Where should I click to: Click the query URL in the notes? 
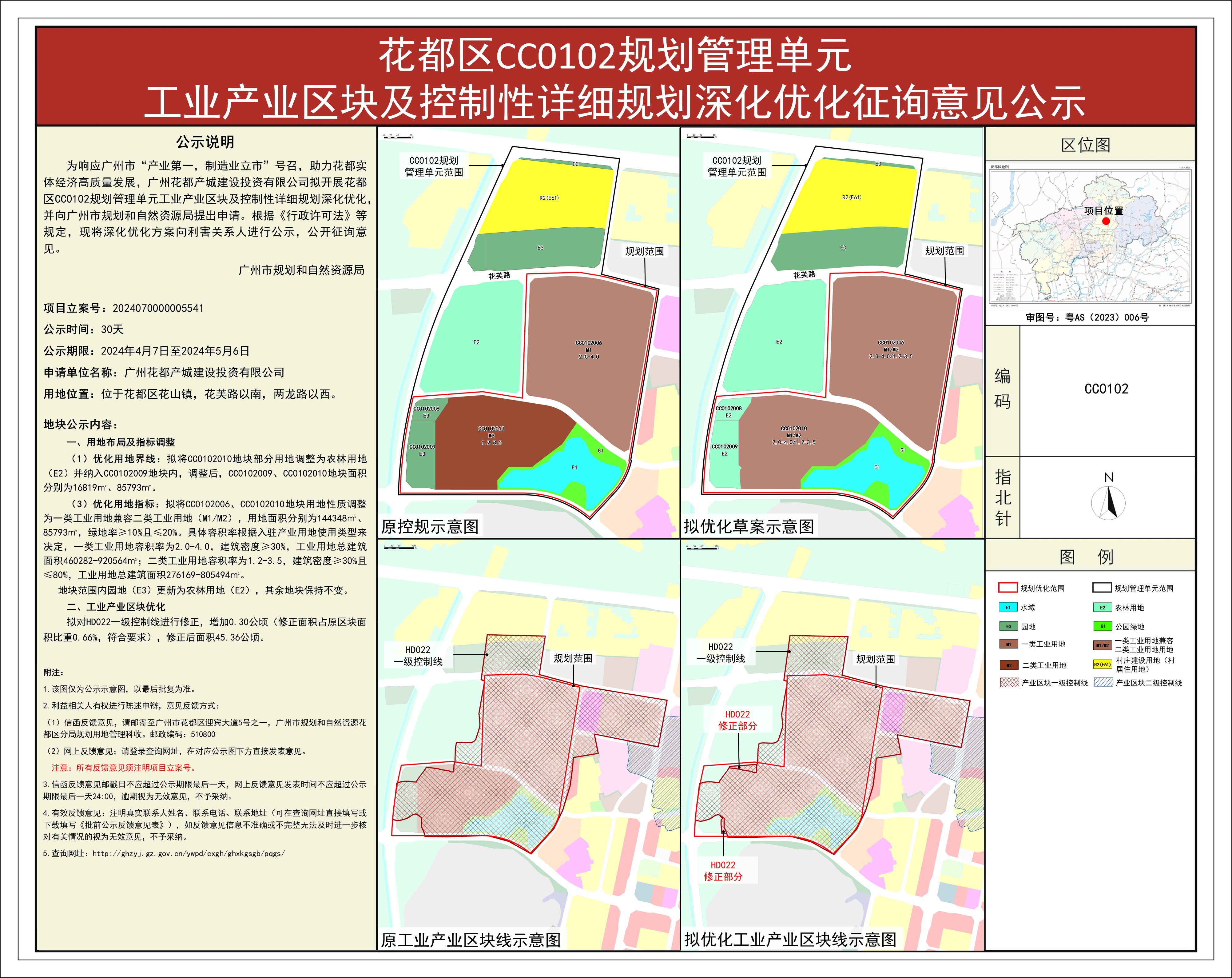[x=189, y=853]
